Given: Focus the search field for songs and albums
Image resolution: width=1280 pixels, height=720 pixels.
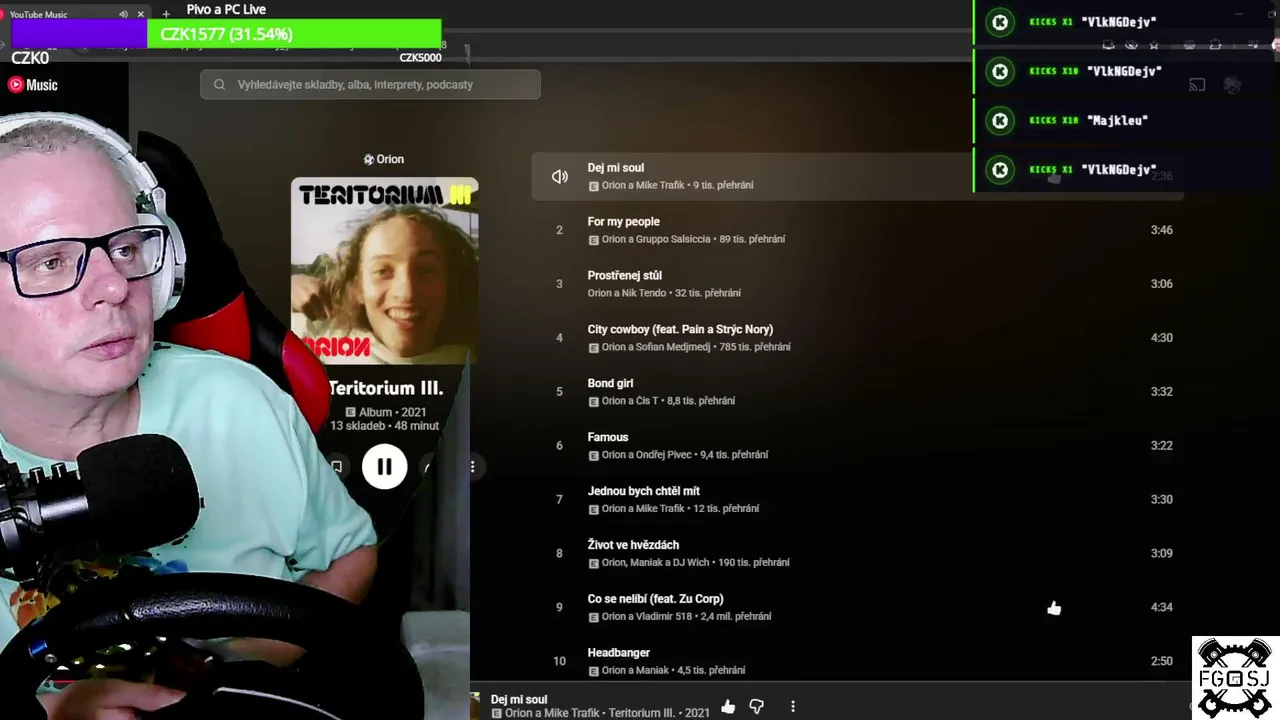Looking at the screenshot, I should 370,85.
